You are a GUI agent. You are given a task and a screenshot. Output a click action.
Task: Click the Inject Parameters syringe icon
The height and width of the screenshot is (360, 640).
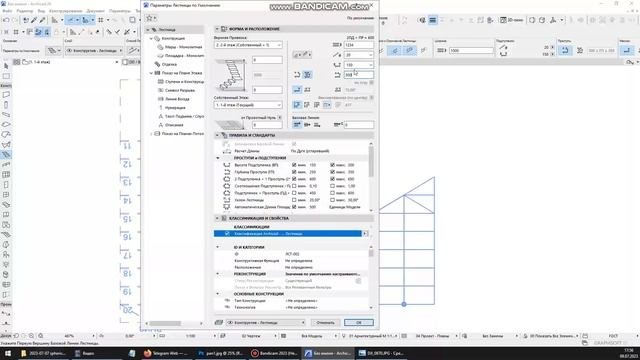(x=42, y=20)
